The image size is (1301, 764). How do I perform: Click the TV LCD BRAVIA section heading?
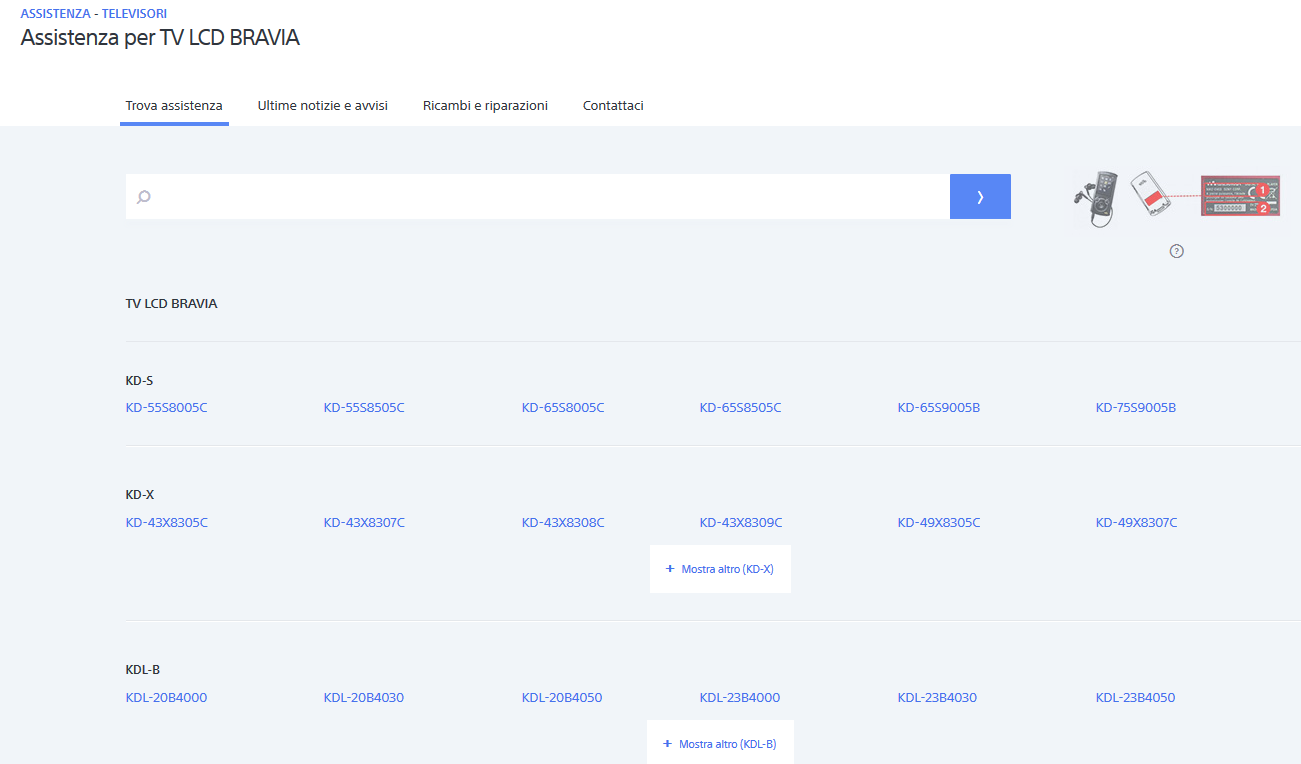[171, 304]
